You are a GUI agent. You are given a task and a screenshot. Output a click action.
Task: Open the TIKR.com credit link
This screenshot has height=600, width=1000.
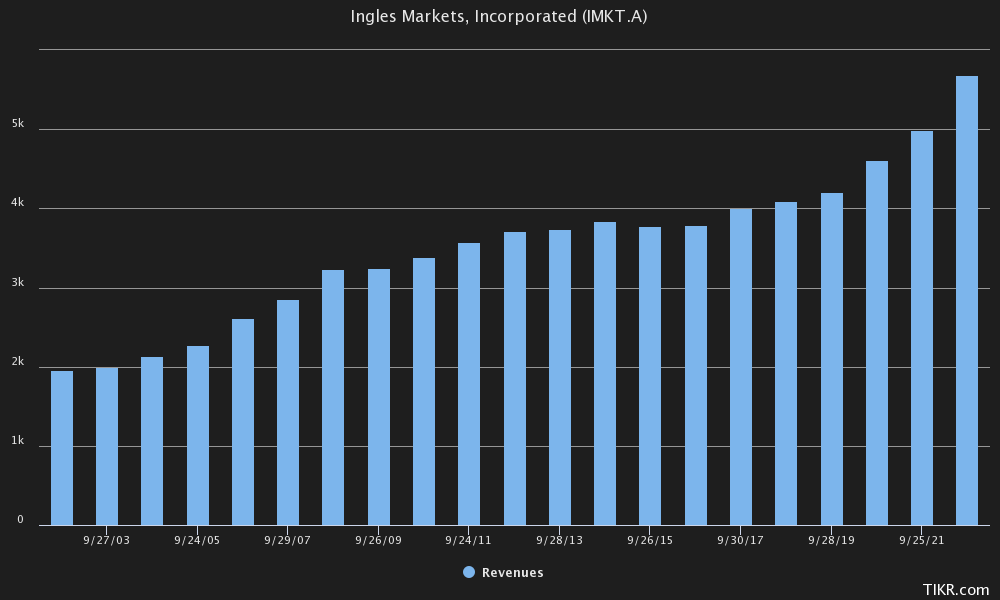click(955, 590)
